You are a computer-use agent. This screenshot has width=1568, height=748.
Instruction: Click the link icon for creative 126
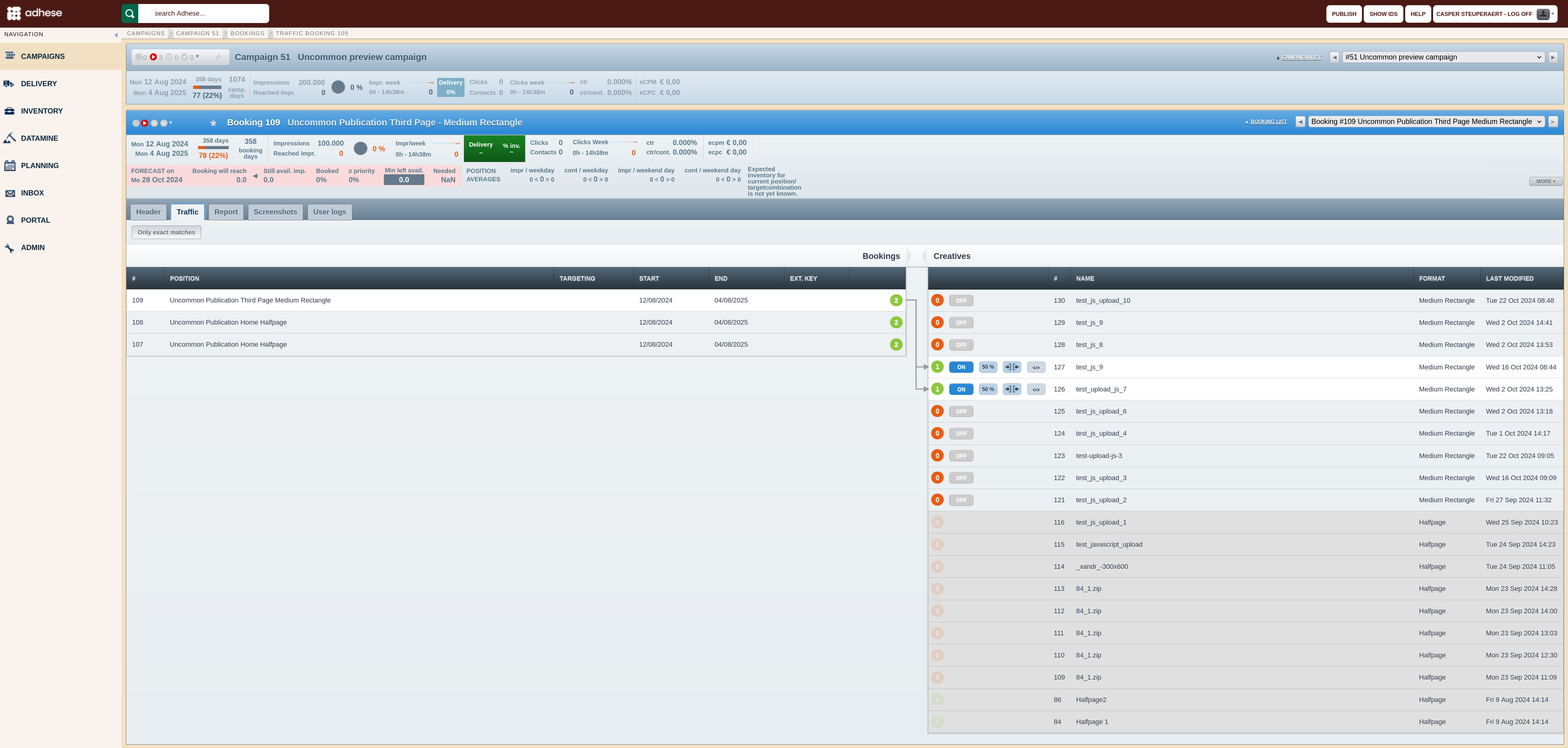(x=1012, y=389)
